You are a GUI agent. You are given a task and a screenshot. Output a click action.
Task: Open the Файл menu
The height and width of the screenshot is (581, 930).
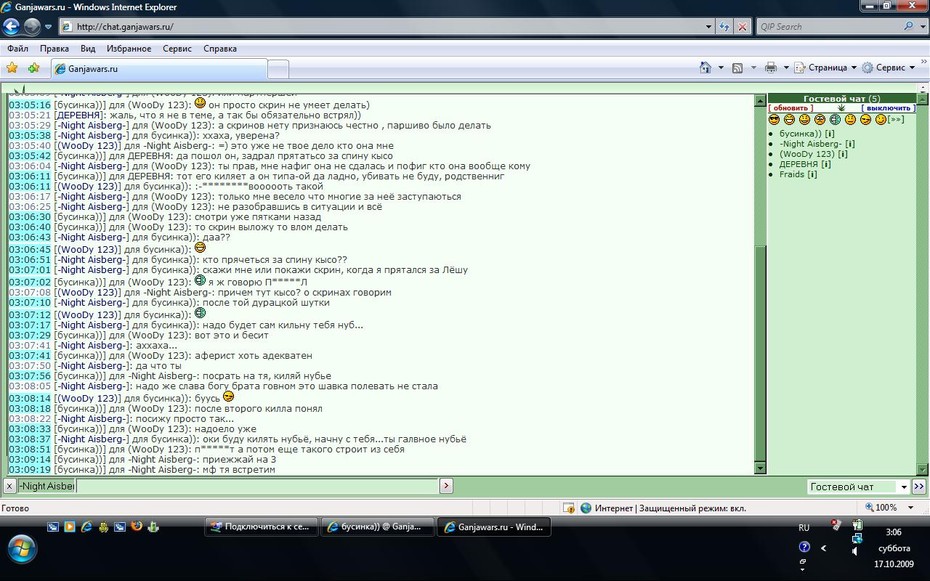pos(18,49)
